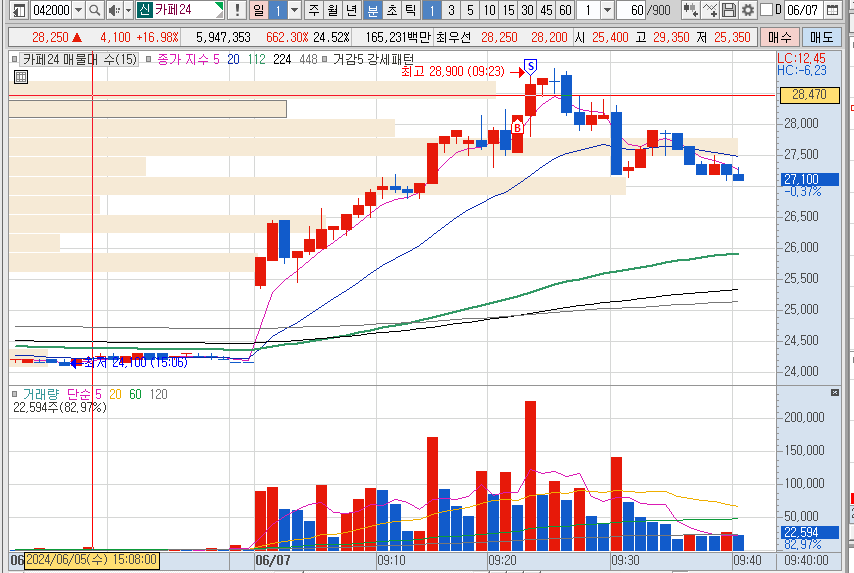Screen dimensions: 854x573
Task: Click the grid table icon on the chart
Action: click(21, 77)
